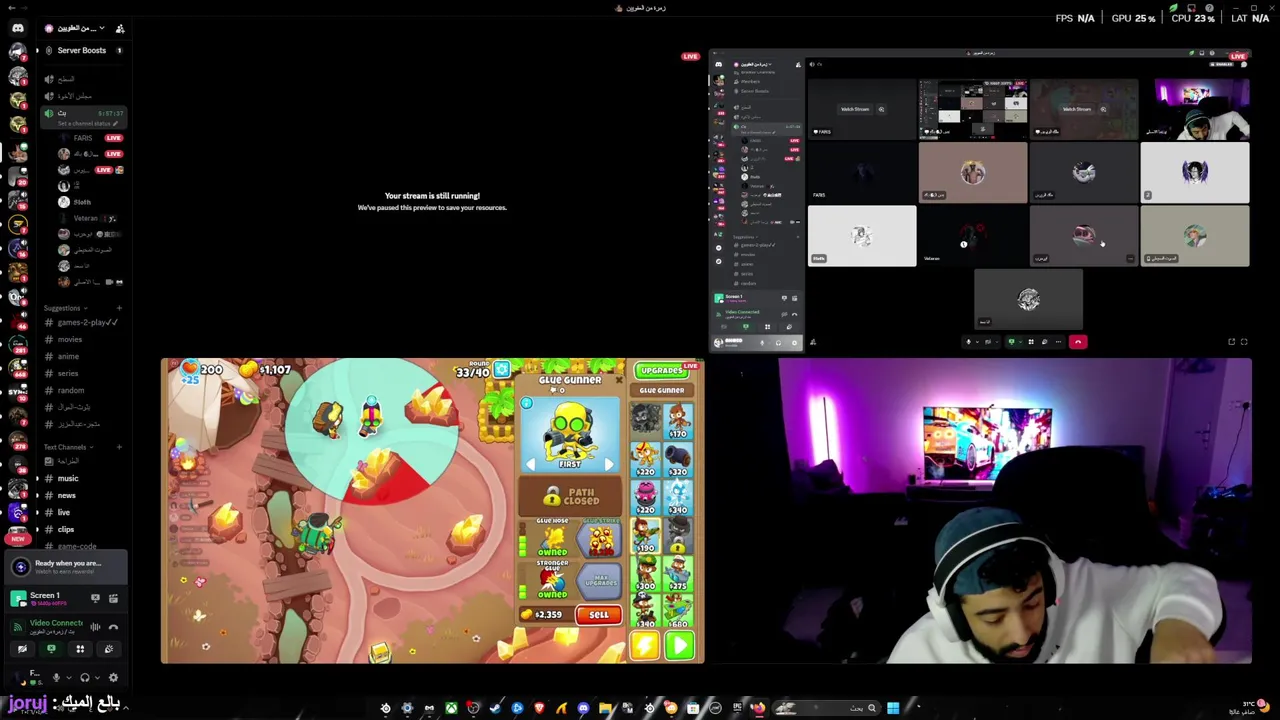Open soundboard button in voice panel
Screen dimensions: 1280x720
tap(109, 649)
